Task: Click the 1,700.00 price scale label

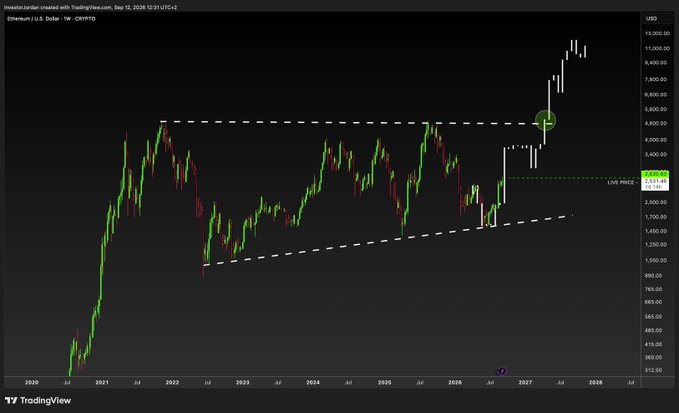Action: click(x=656, y=217)
